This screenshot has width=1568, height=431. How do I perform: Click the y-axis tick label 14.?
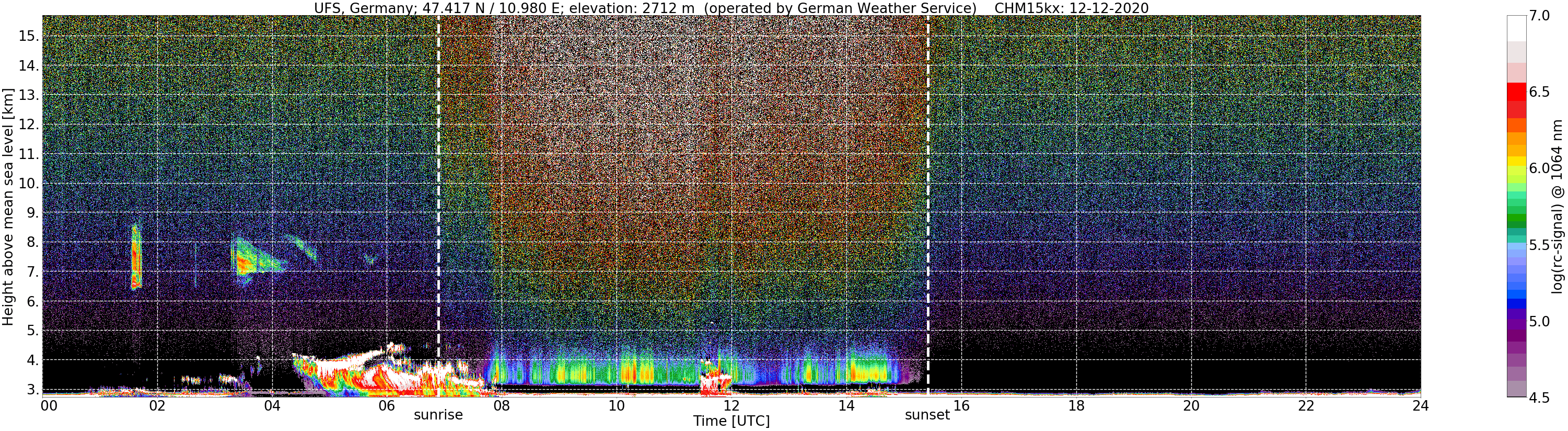coord(29,65)
